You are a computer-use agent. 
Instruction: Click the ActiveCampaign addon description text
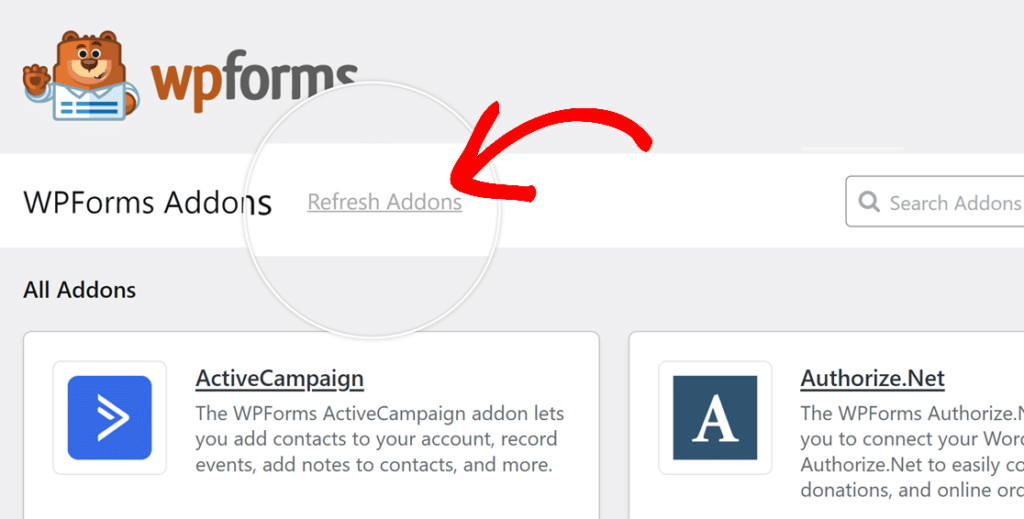[x=379, y=439]
